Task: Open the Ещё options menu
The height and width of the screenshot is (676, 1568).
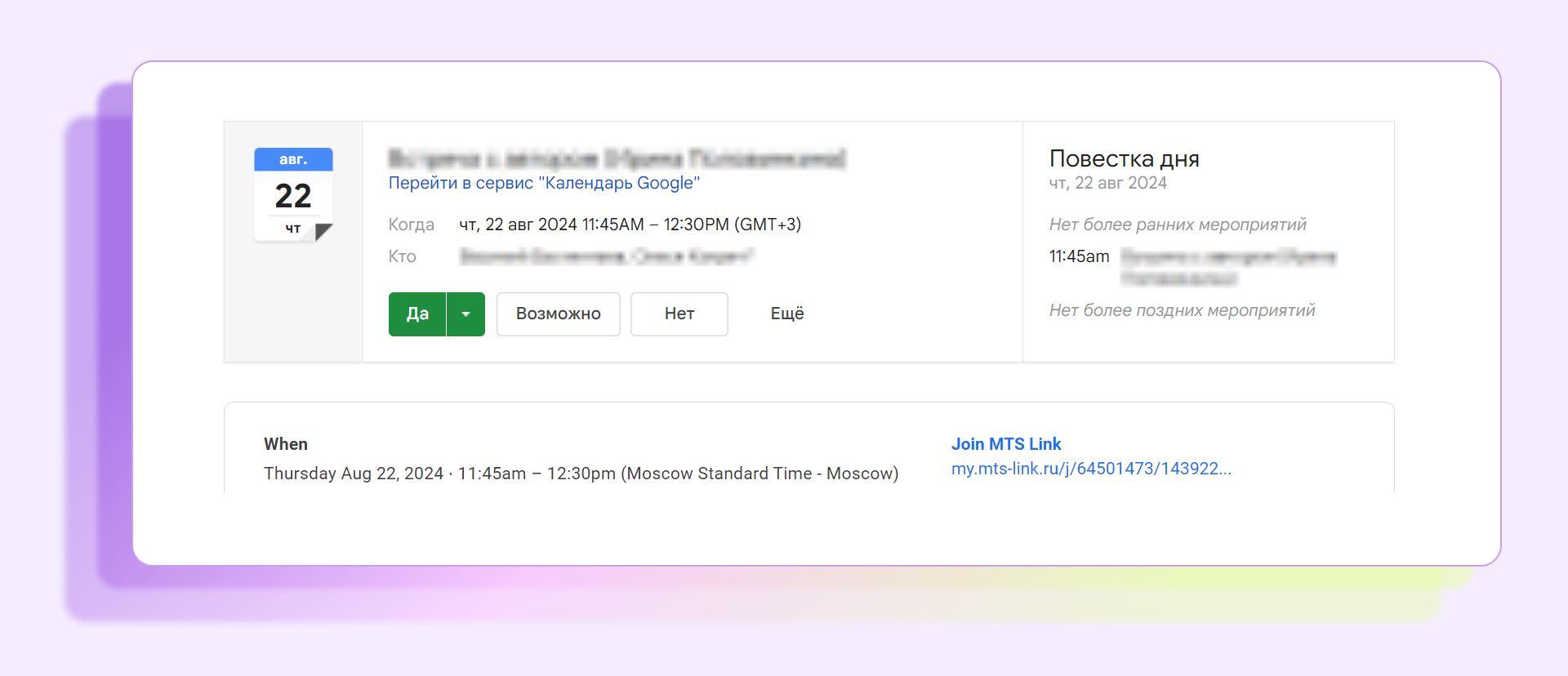Action: 787,314
